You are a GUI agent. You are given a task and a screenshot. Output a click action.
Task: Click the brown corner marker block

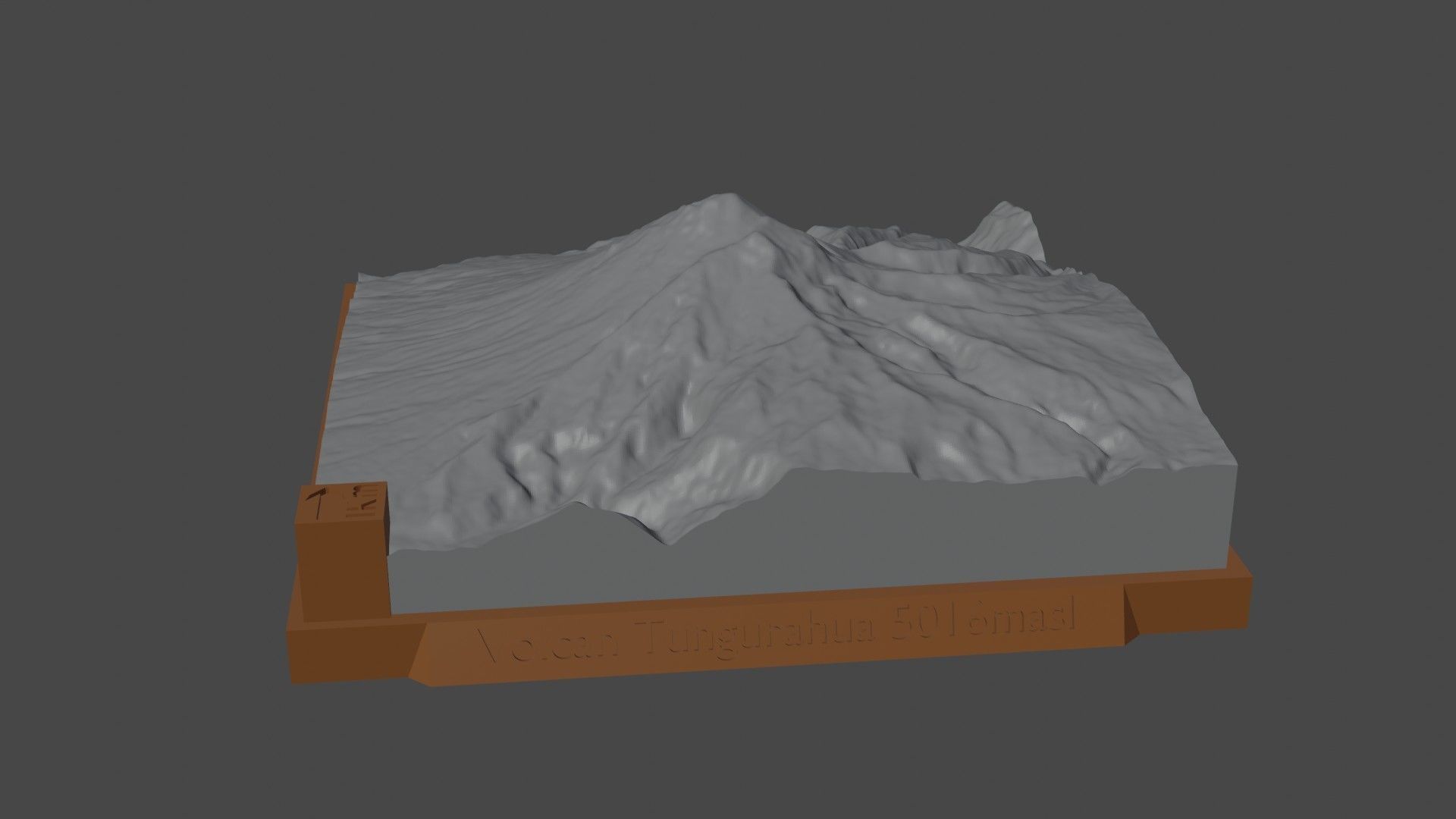point(341,546)
